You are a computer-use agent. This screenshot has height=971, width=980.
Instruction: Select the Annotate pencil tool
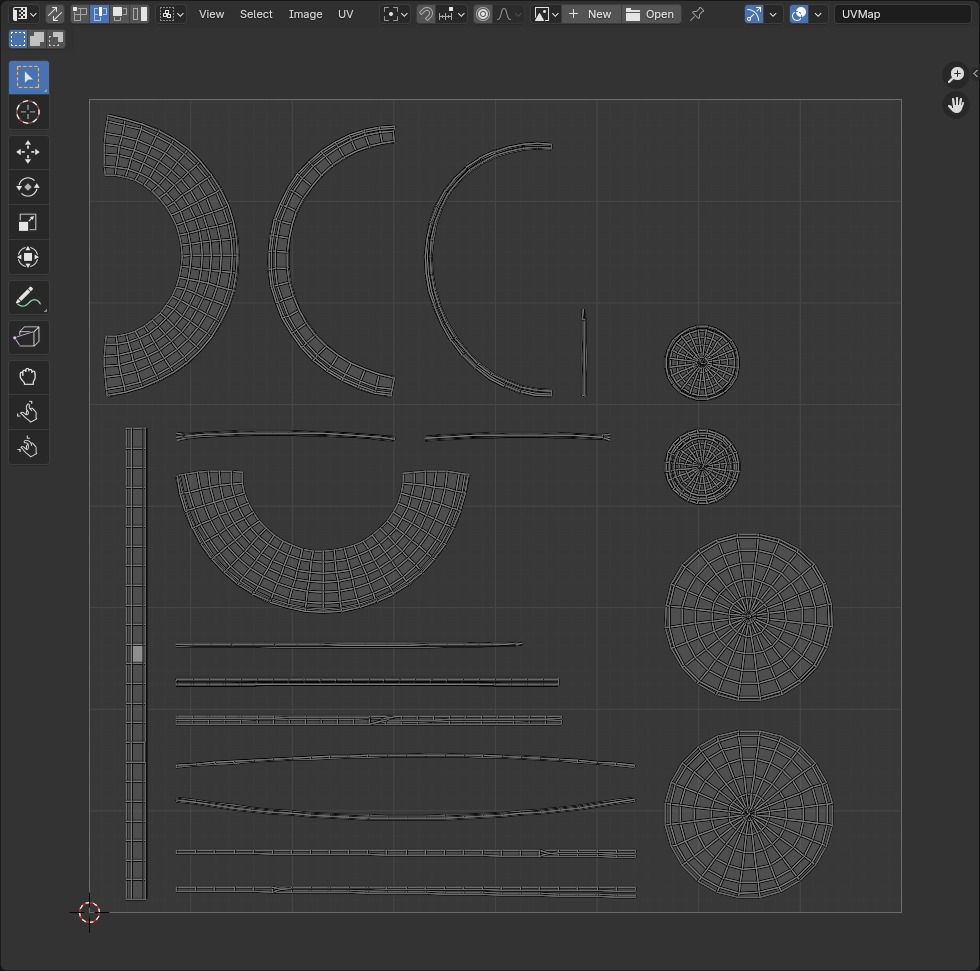28,297
